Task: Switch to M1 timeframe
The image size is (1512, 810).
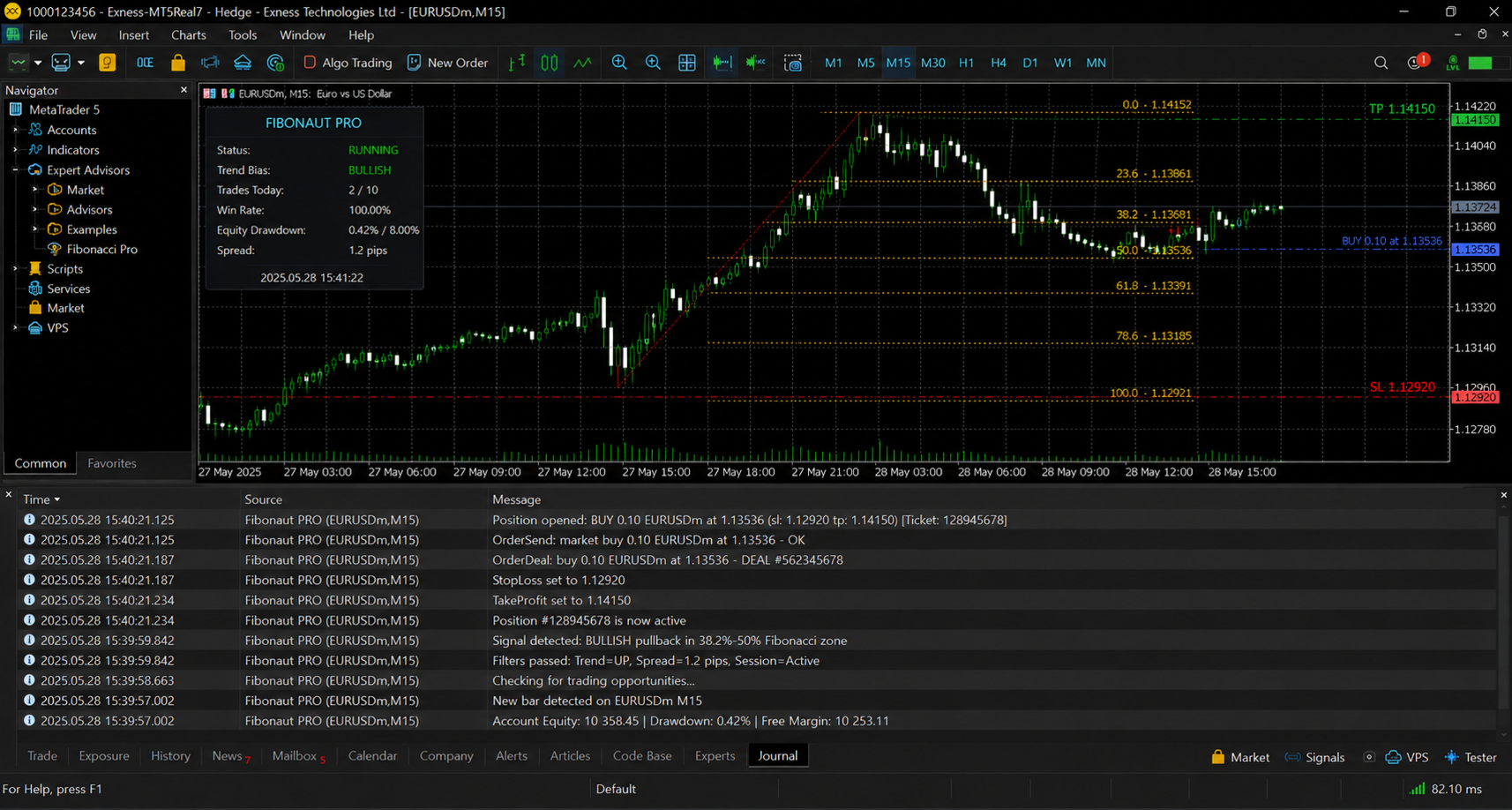Action: (x=833, y=63)
